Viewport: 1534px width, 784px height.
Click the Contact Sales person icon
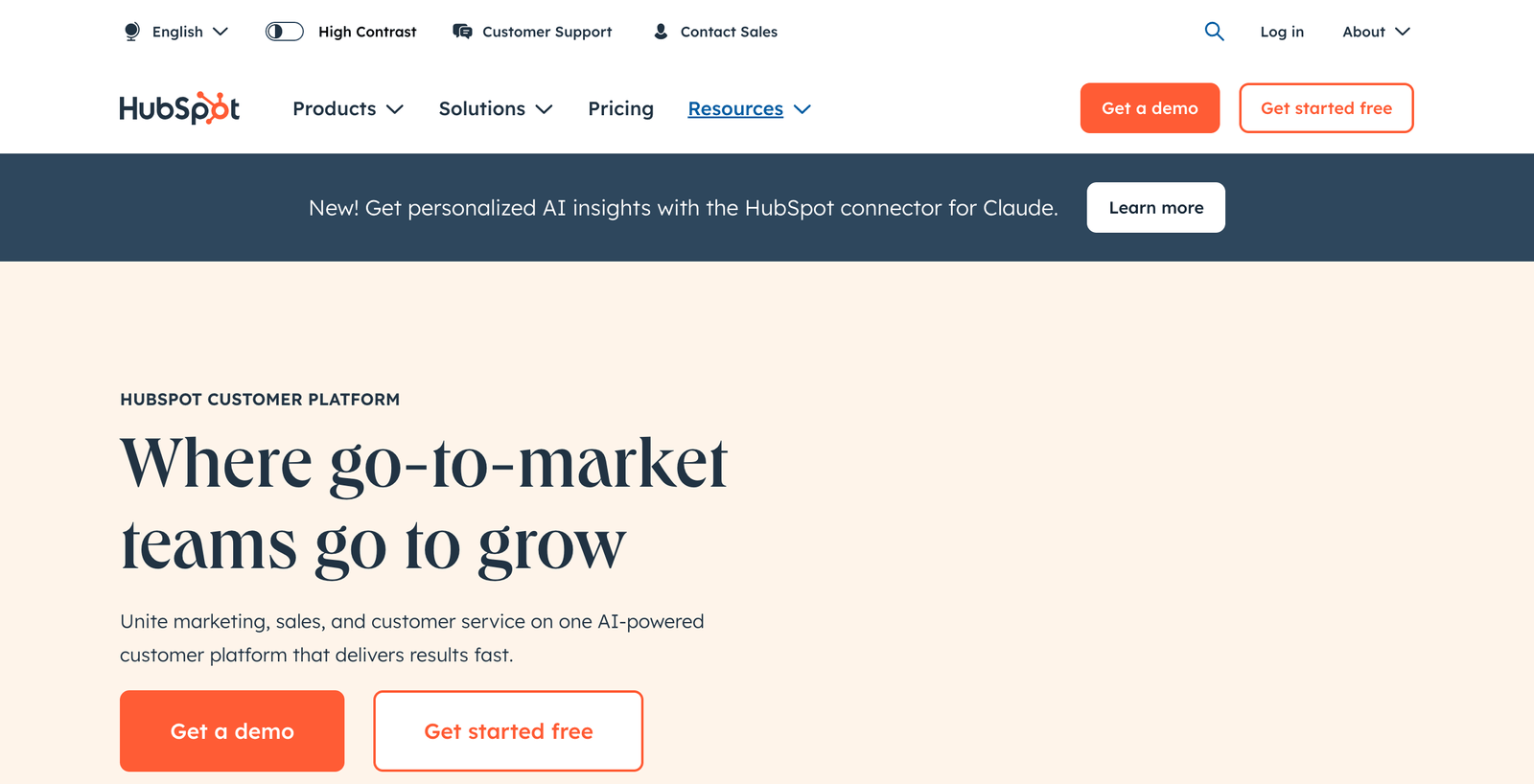point(660,32)
